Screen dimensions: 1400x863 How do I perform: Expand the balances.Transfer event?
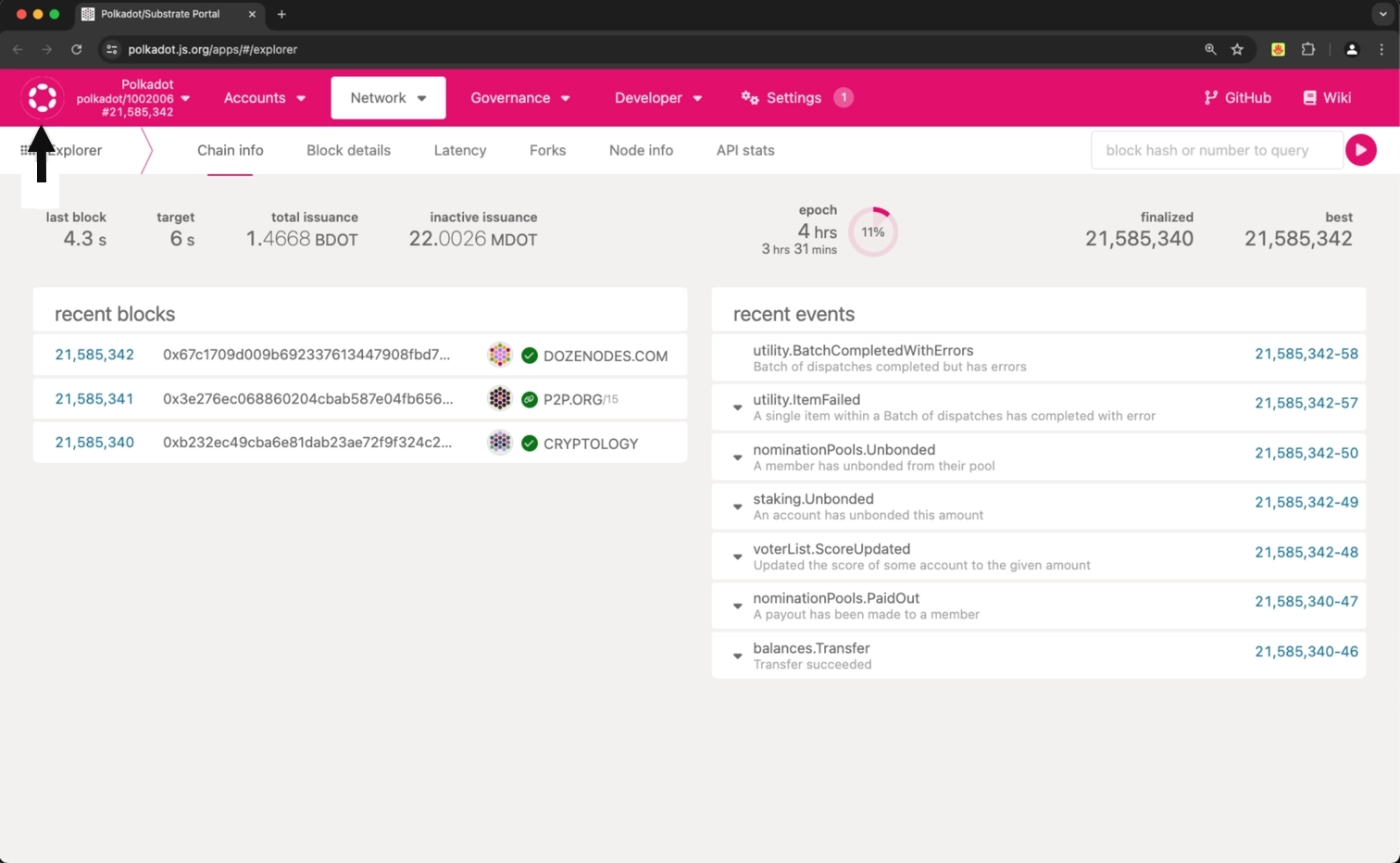[738, 656]
